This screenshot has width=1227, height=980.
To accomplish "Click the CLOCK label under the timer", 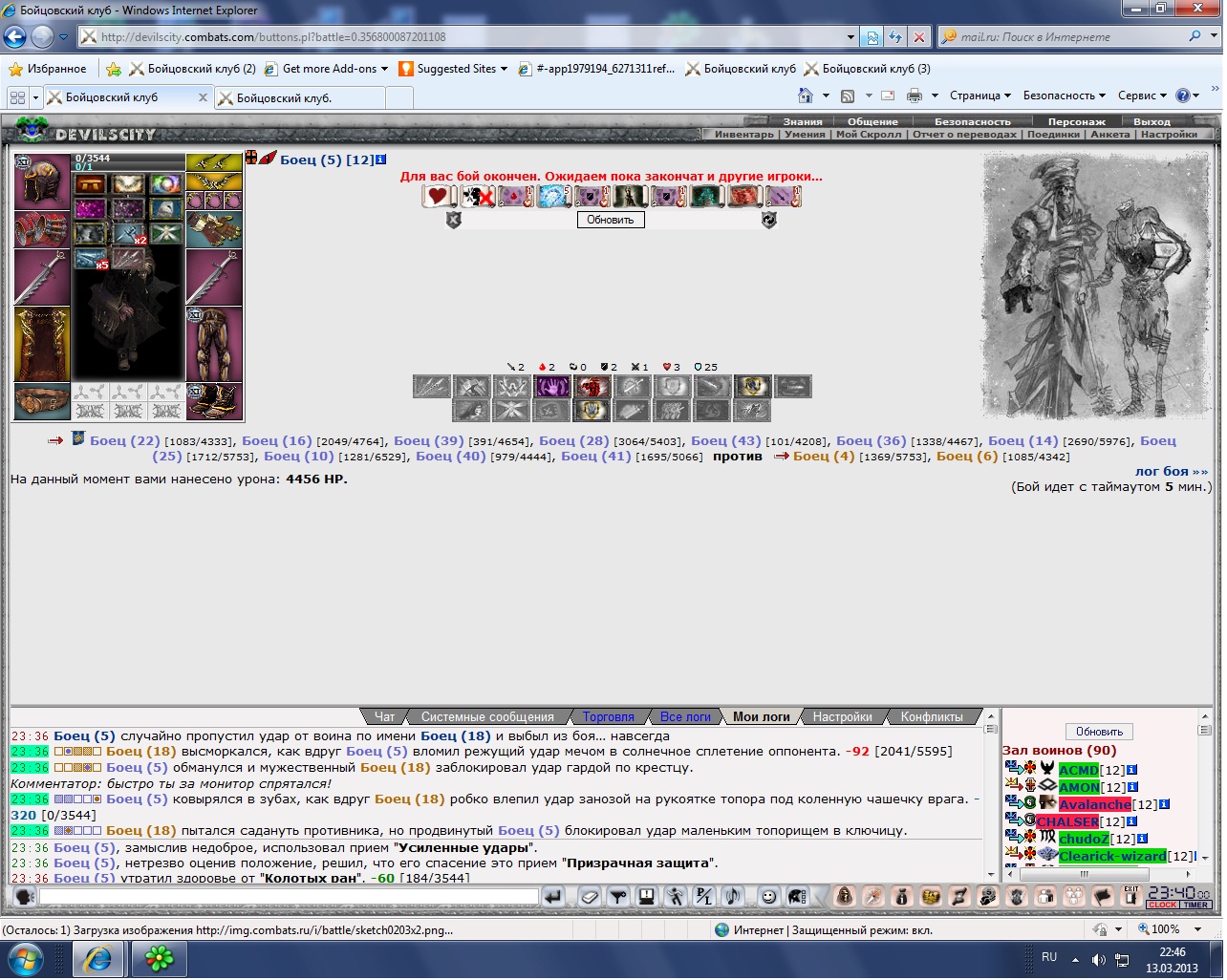I will pyautogui.click(x=1163, y=905).
